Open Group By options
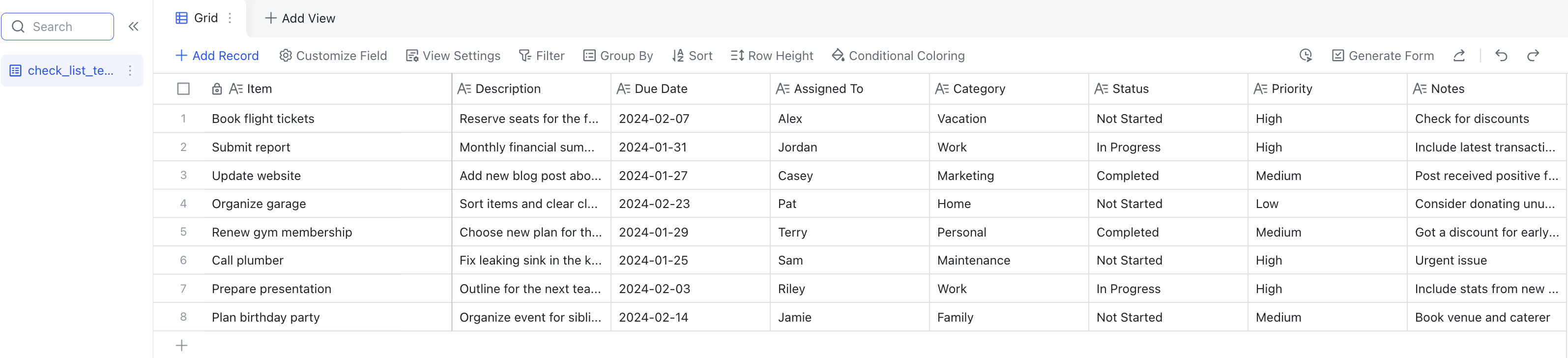 click(618, 56)
